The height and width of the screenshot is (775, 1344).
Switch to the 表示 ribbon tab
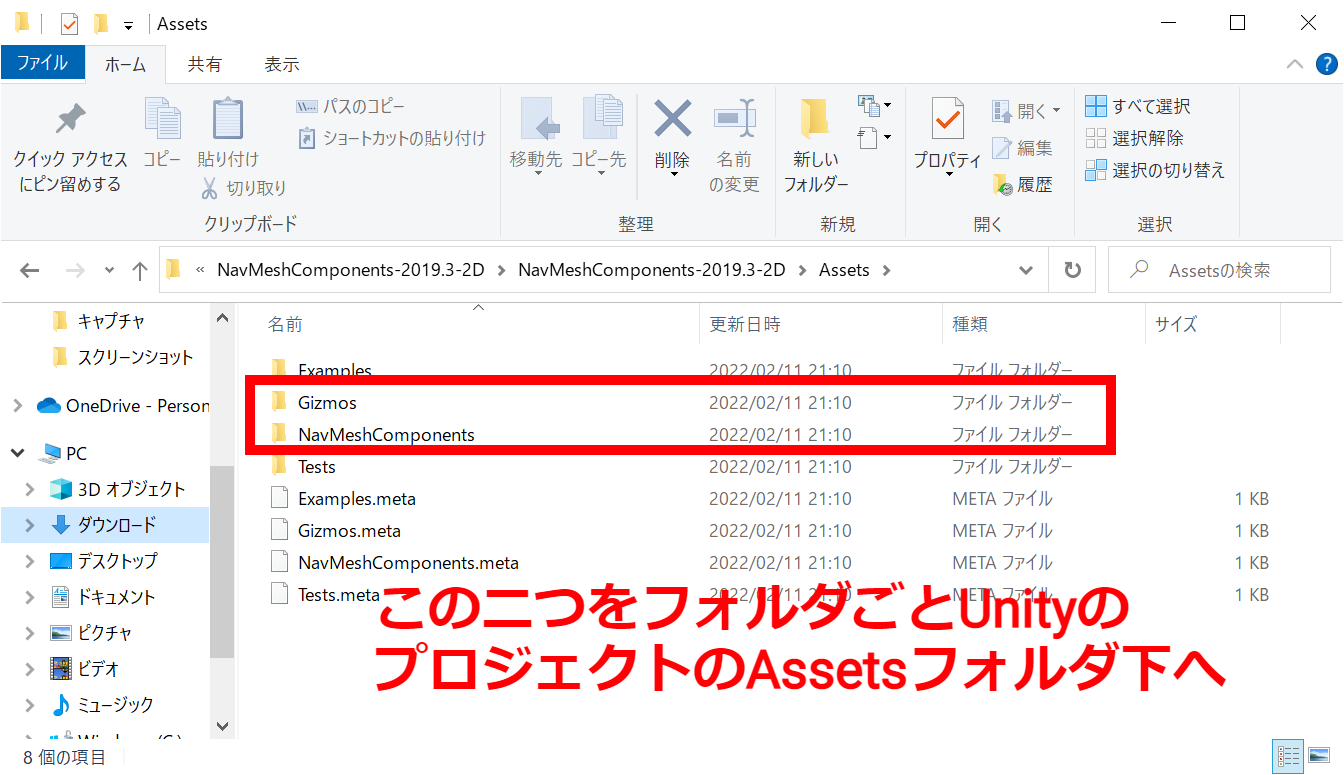(x=281, y=63)
